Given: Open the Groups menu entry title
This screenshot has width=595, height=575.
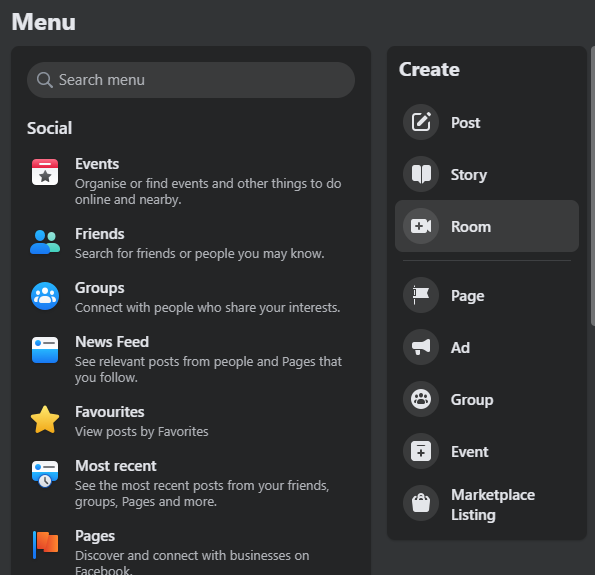Looking at the screenshot, I should pos(100,288).
